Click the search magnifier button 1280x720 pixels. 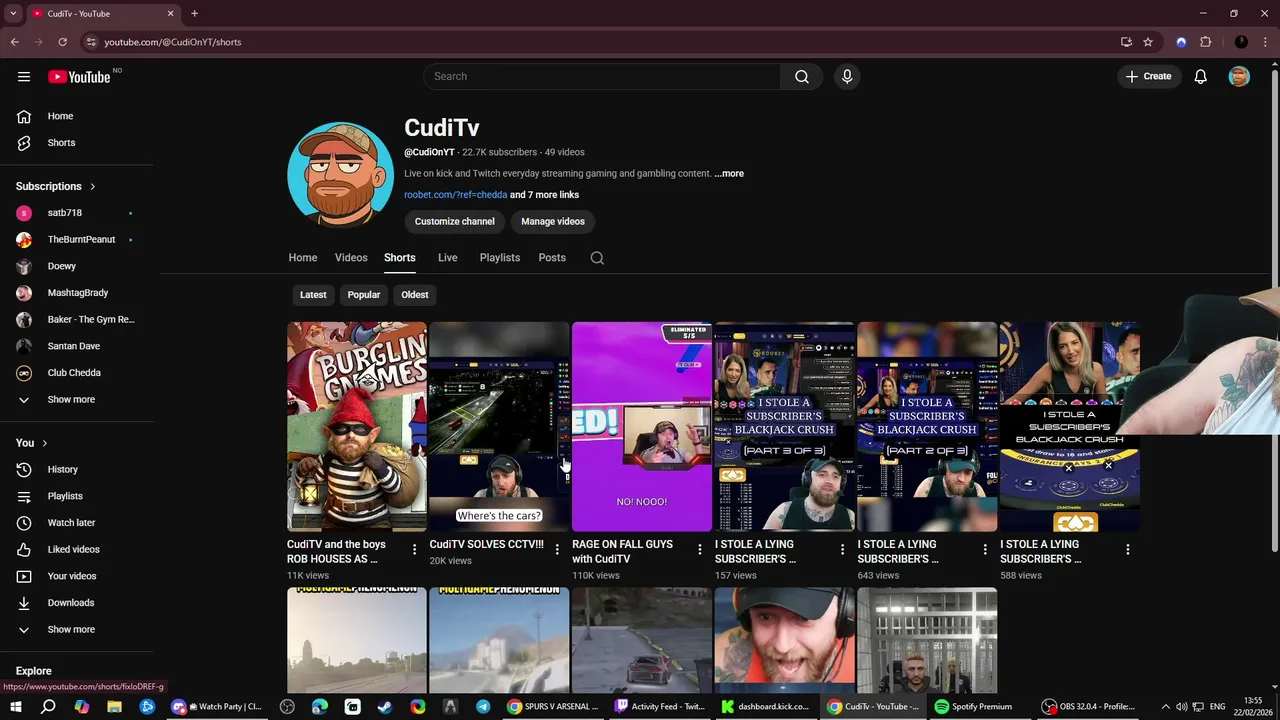point(802,77)
